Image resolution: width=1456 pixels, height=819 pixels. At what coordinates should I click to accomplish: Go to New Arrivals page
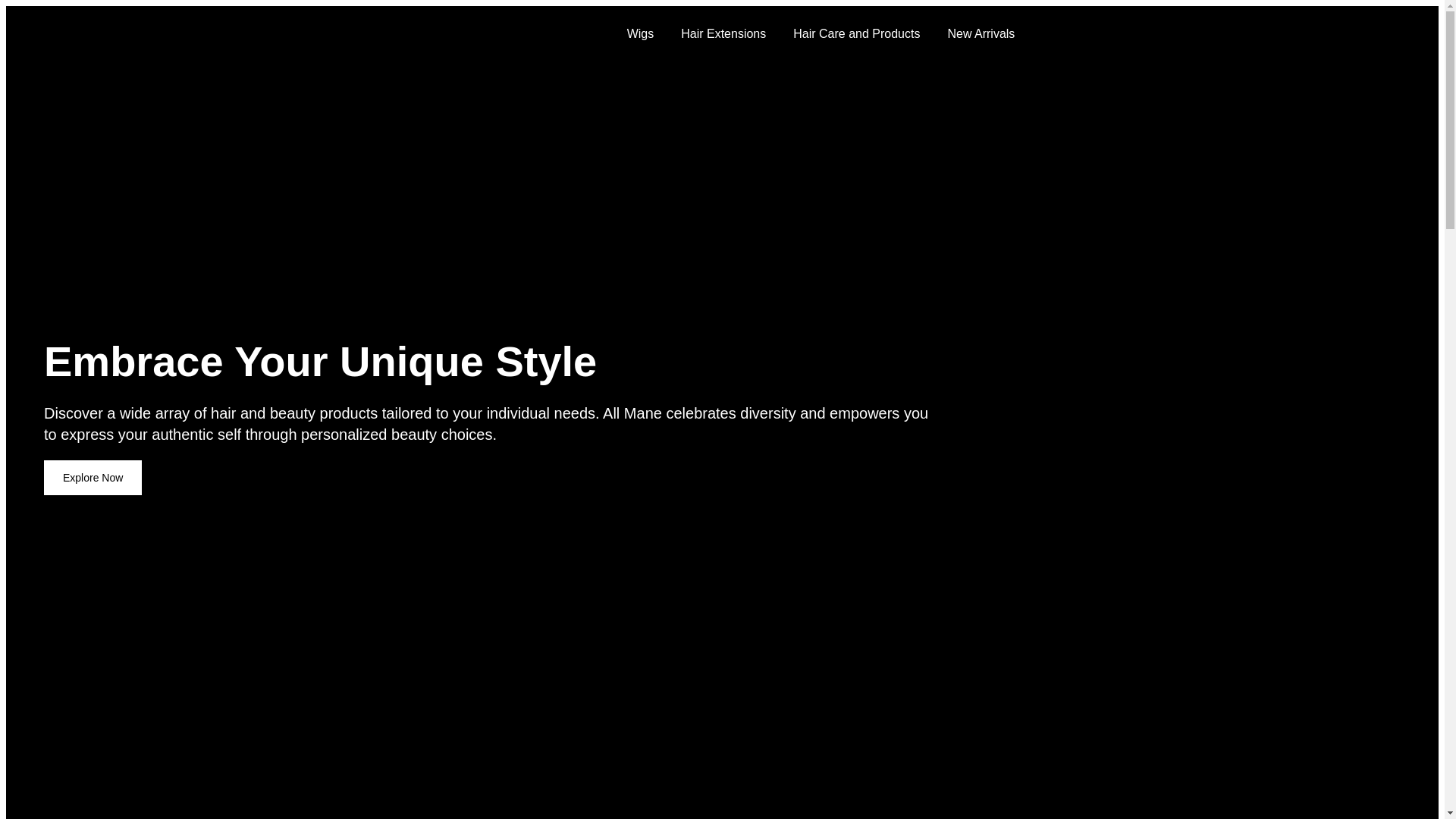point(981,34)
